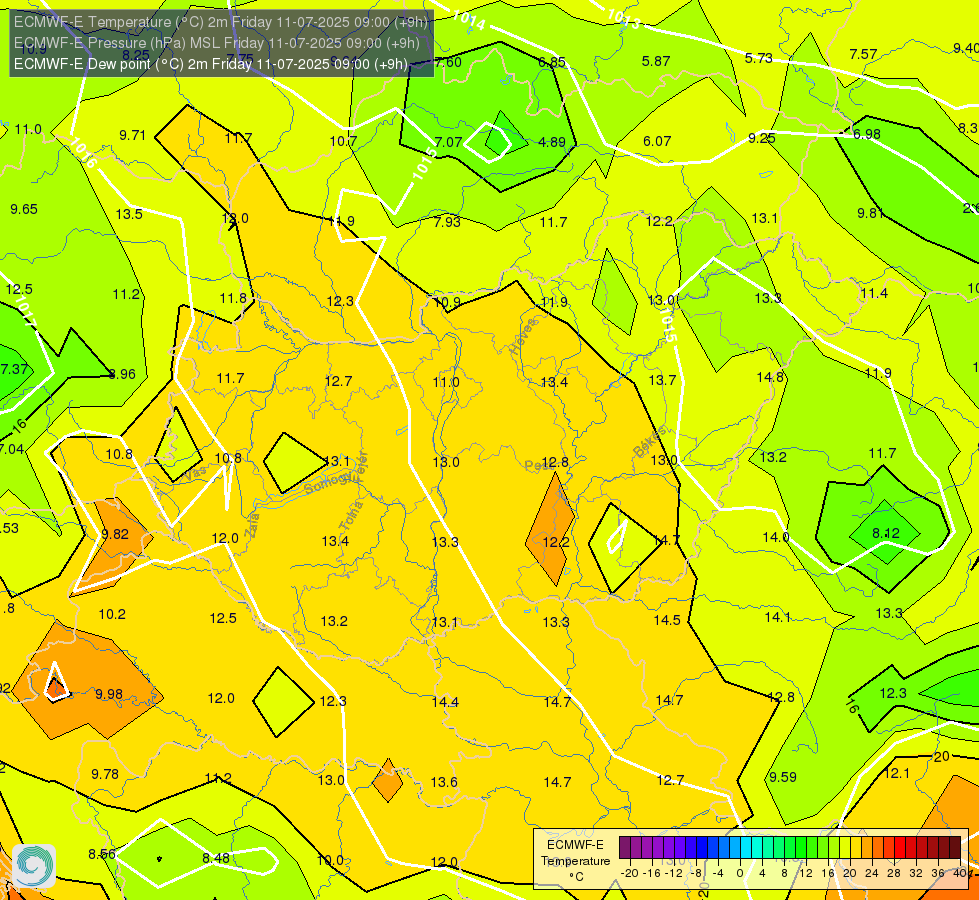The height and width of the screenshot is (900, 979).
Task: Click the dew point value 14.4
Action: tap(445, 703)
